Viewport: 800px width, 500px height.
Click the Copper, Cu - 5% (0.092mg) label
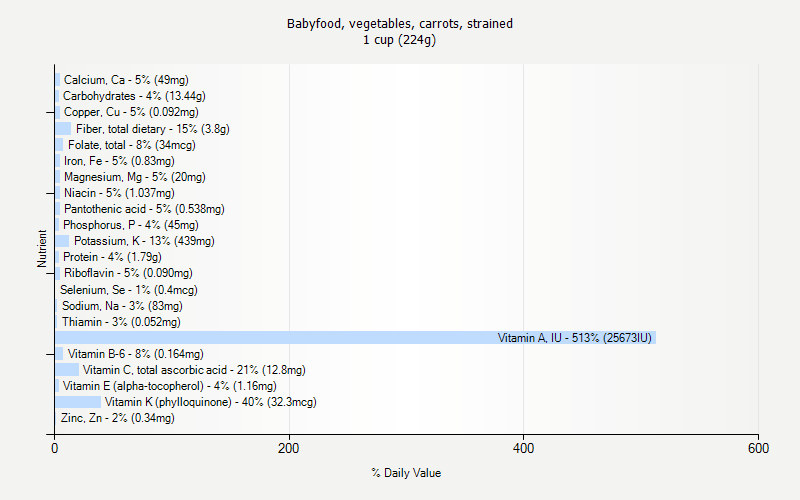(x=131, y=112)
